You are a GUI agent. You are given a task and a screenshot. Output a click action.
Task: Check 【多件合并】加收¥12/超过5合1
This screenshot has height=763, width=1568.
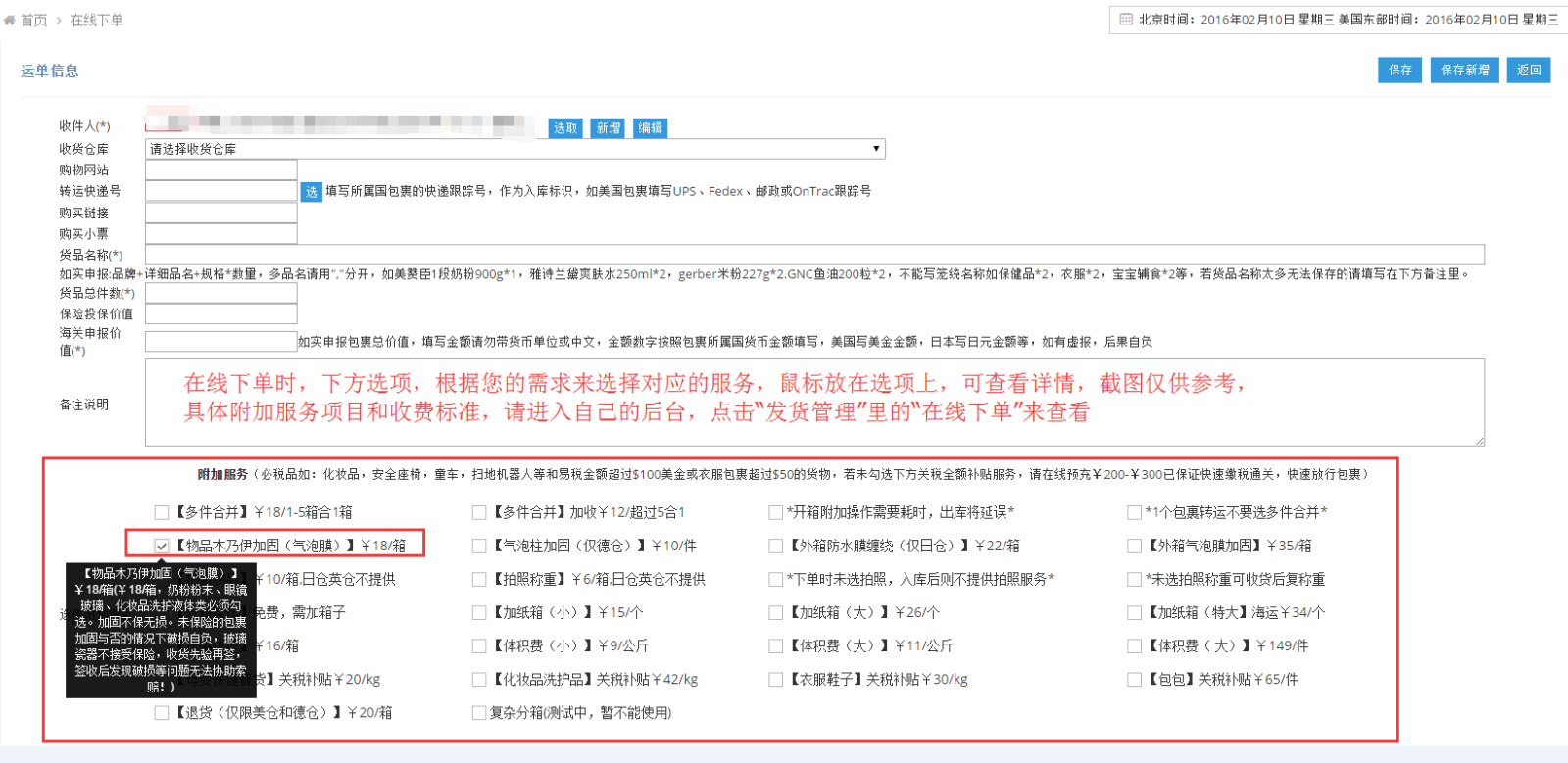[479, 512]
